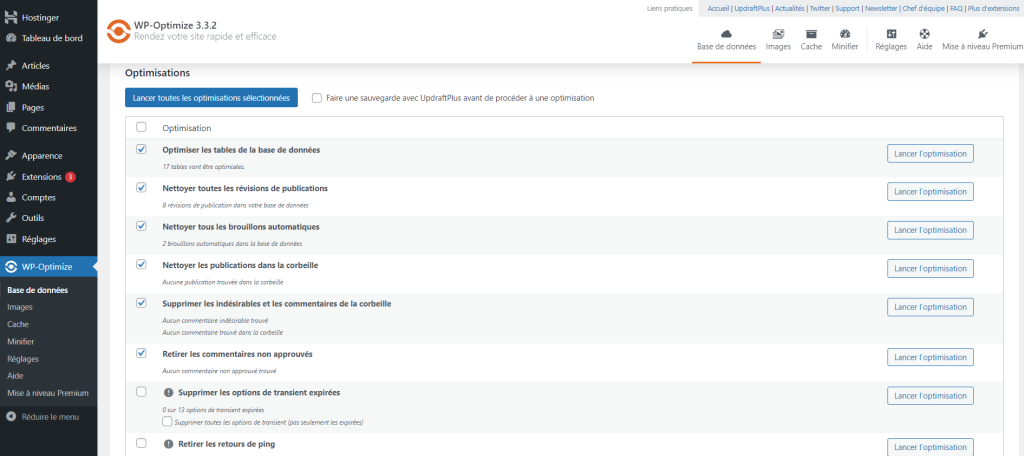Open the Minifier submenu item in sidebar
This screenshot has width=1024, height=456.
tap(20, 341)
